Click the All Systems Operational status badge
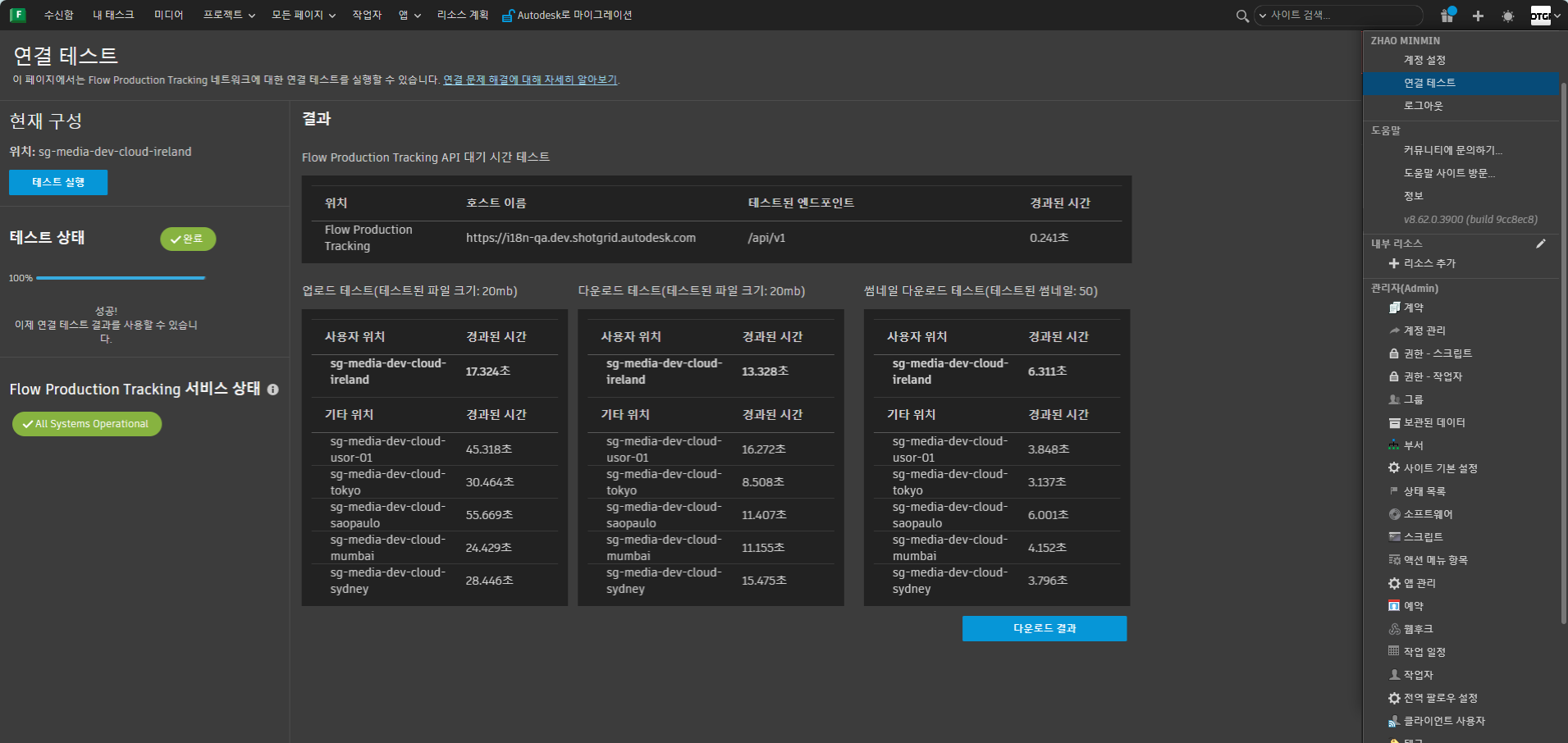1568x743 pixels. click(x=87, y=424)
